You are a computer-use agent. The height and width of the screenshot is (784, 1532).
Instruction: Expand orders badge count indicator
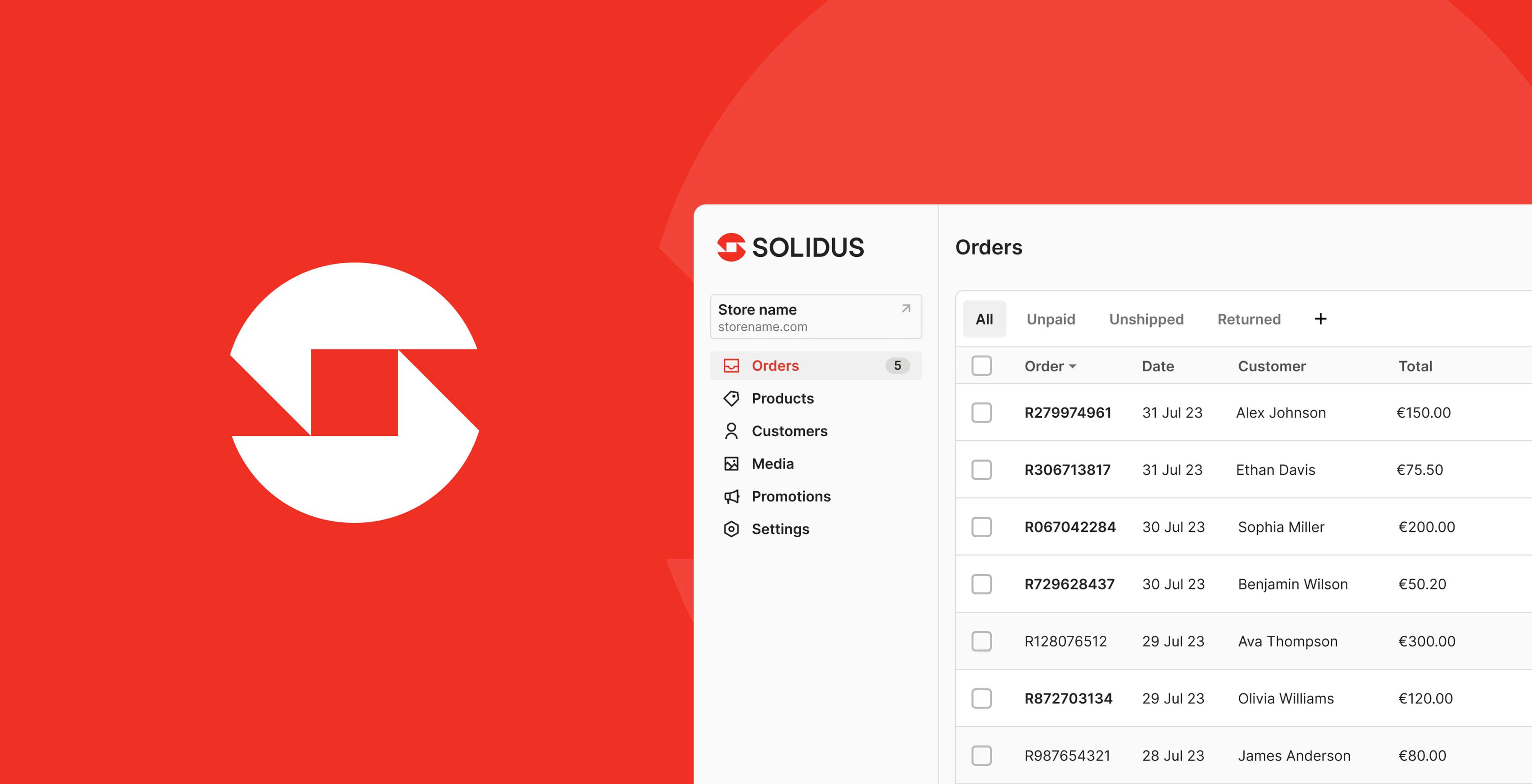pyautogui.click(x=896, y=365)
